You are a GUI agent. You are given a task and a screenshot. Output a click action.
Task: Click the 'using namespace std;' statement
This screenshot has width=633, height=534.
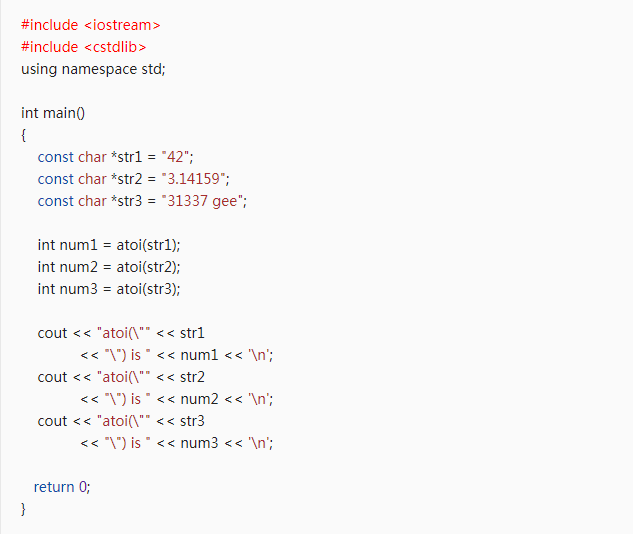coord(93,69)
